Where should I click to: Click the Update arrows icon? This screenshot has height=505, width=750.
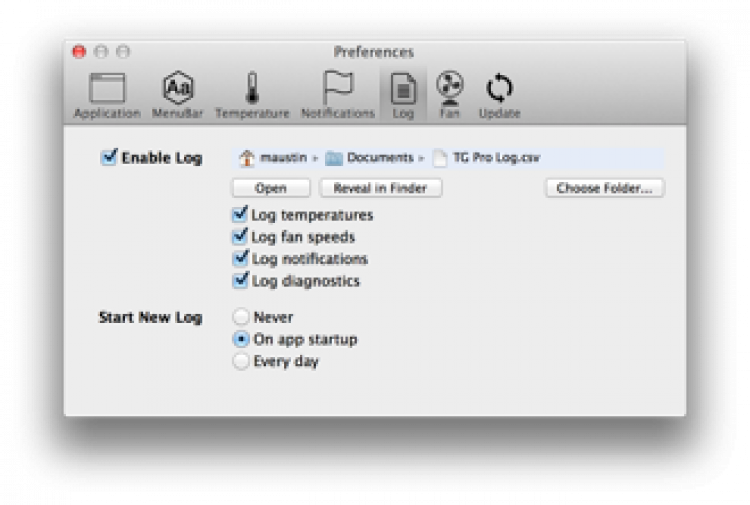(x=499, y=89)
